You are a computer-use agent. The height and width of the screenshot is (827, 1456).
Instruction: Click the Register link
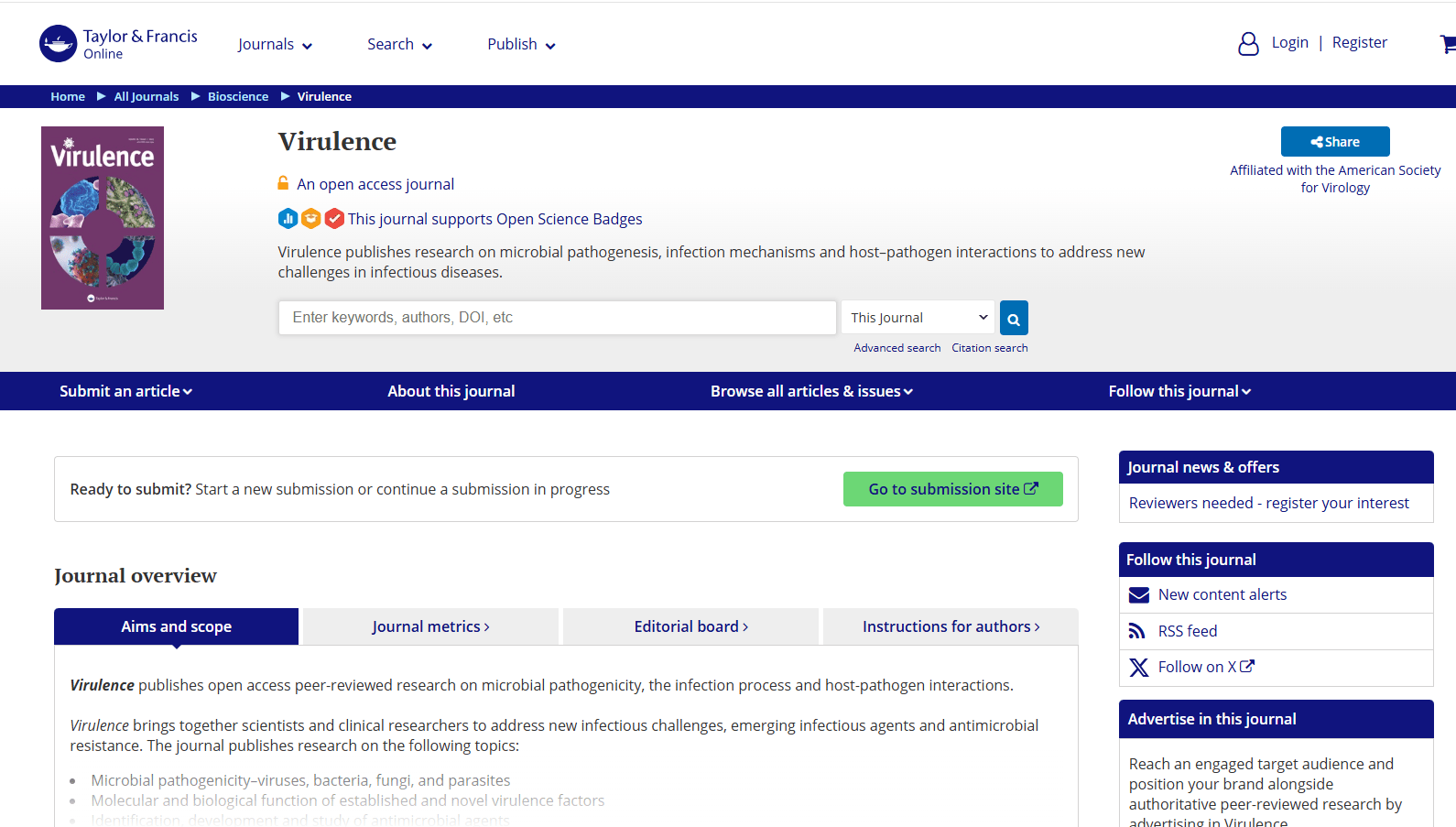point(1359,42)
